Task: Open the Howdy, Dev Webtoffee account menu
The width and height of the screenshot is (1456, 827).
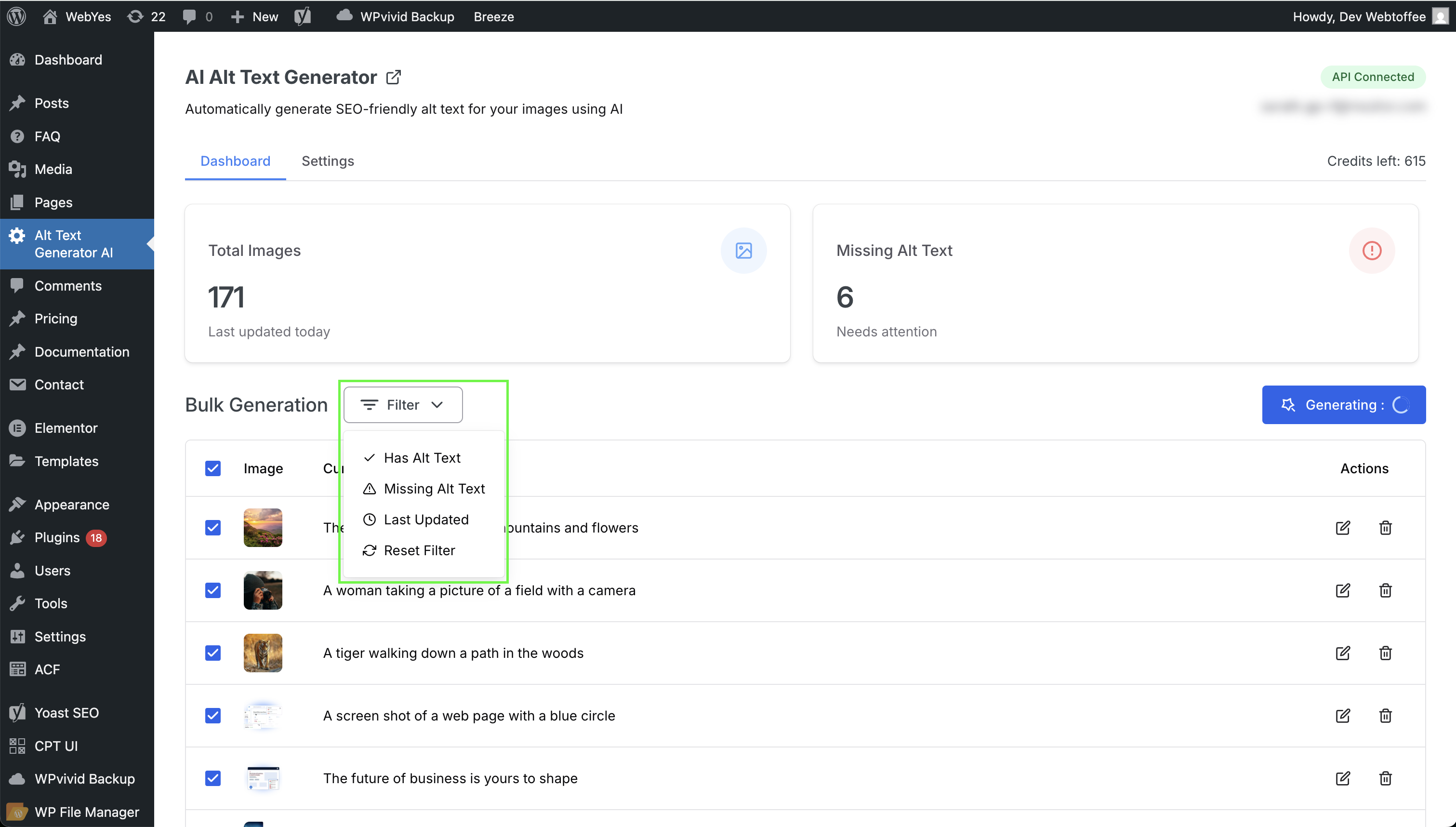Action: click(x=1370, y=16)
